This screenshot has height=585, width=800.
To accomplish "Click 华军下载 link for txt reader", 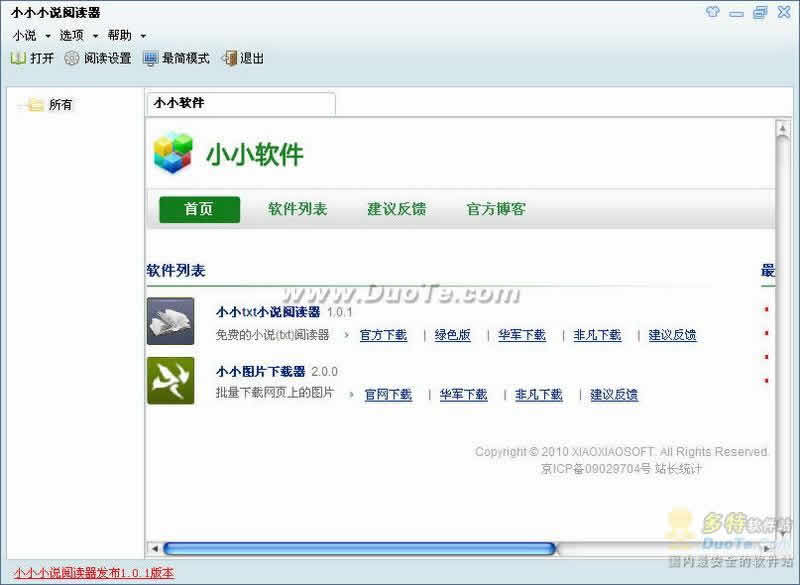I will 522,335.
